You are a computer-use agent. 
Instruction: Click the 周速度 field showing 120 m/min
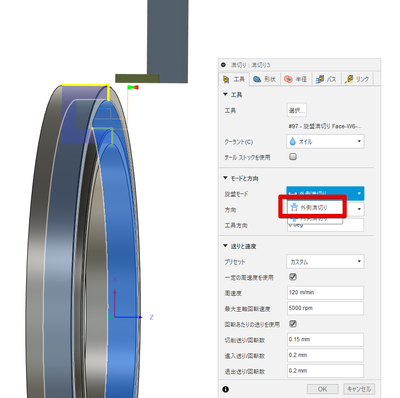[325, 293]
